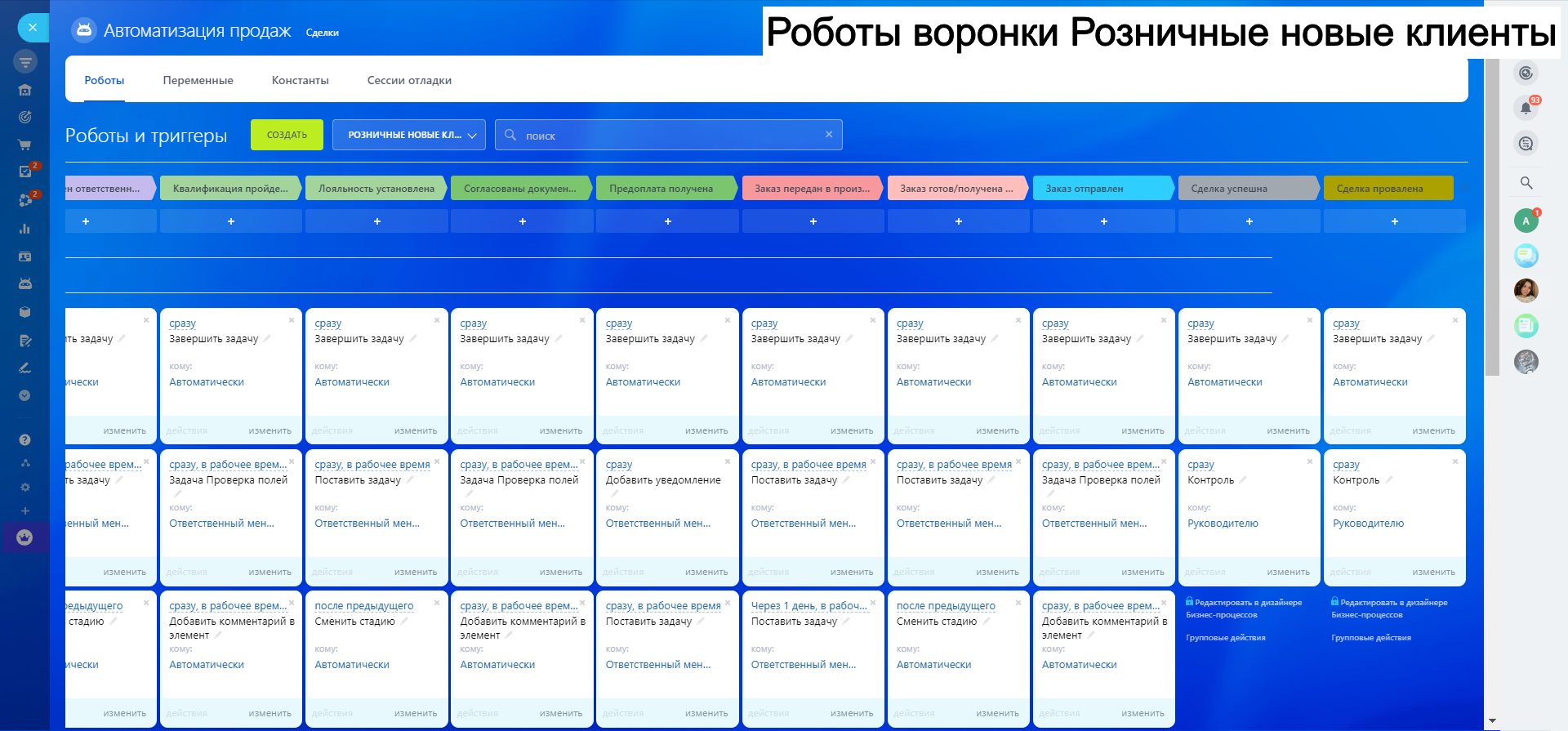Clear the search field with its X

coord(829,135)
